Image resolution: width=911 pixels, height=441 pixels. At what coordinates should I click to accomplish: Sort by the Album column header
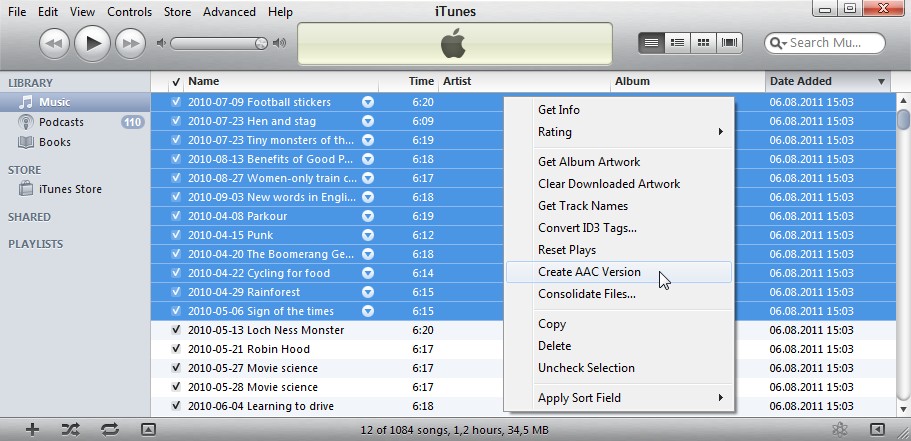point(688,81)
